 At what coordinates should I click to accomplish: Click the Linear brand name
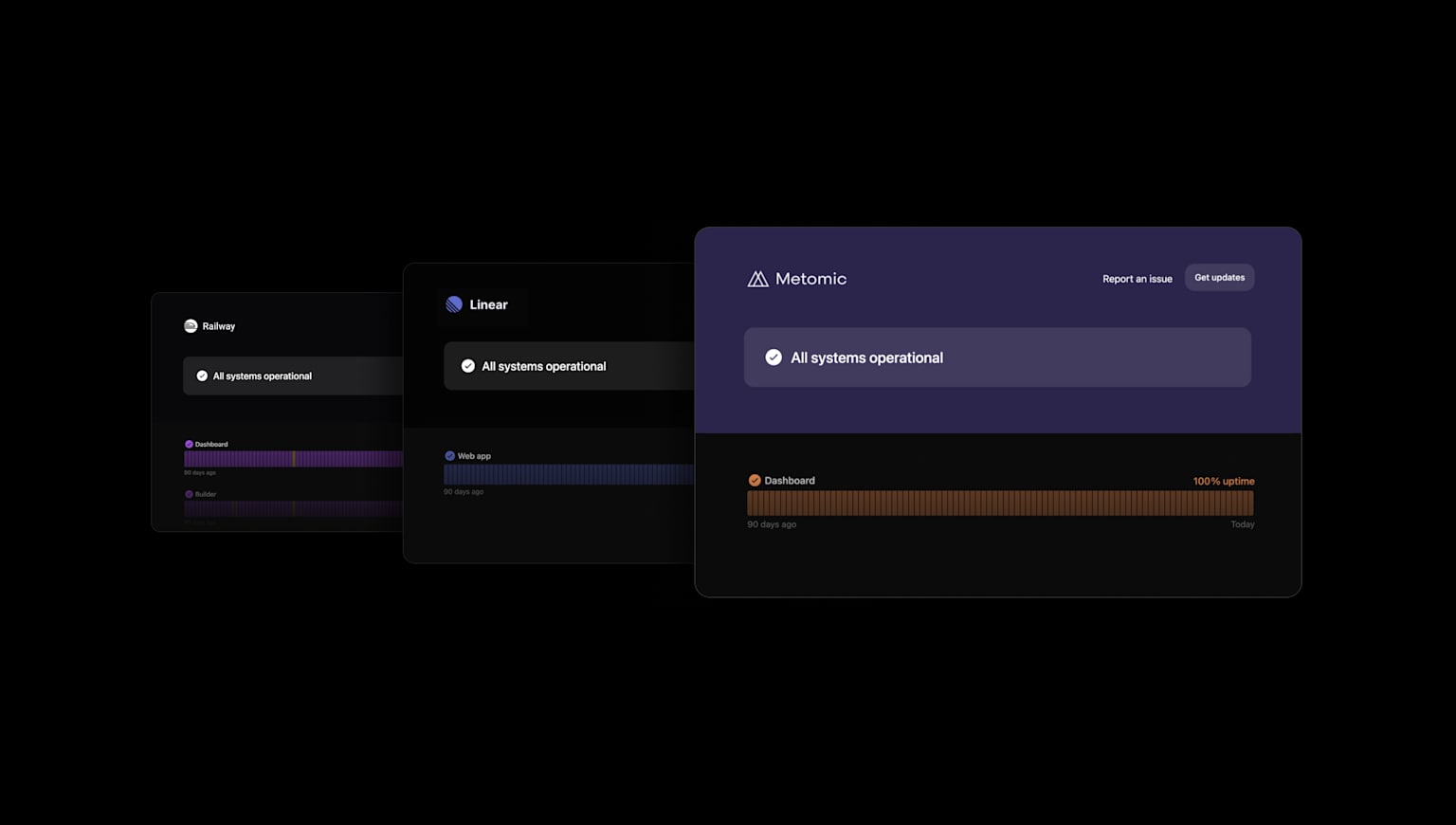[x=489, y=304]
